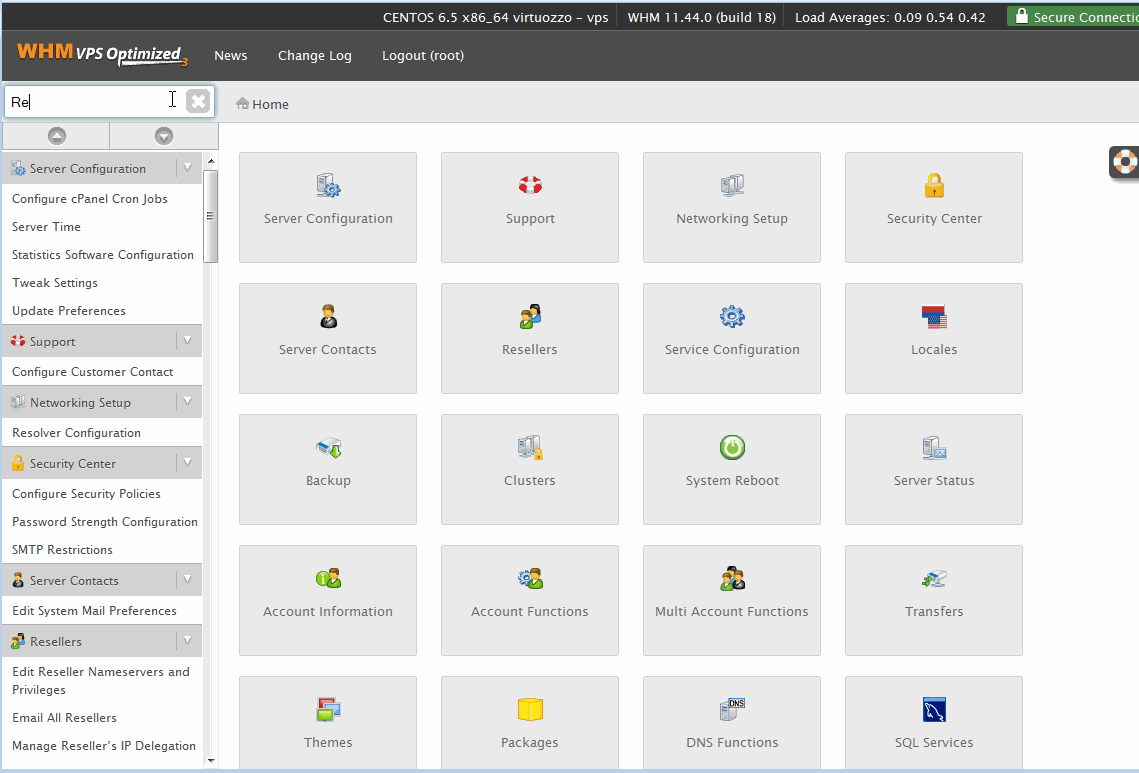The image size is (1139, 773).
Task: Open Edit System Mail Preferences link
Action: 94,610
